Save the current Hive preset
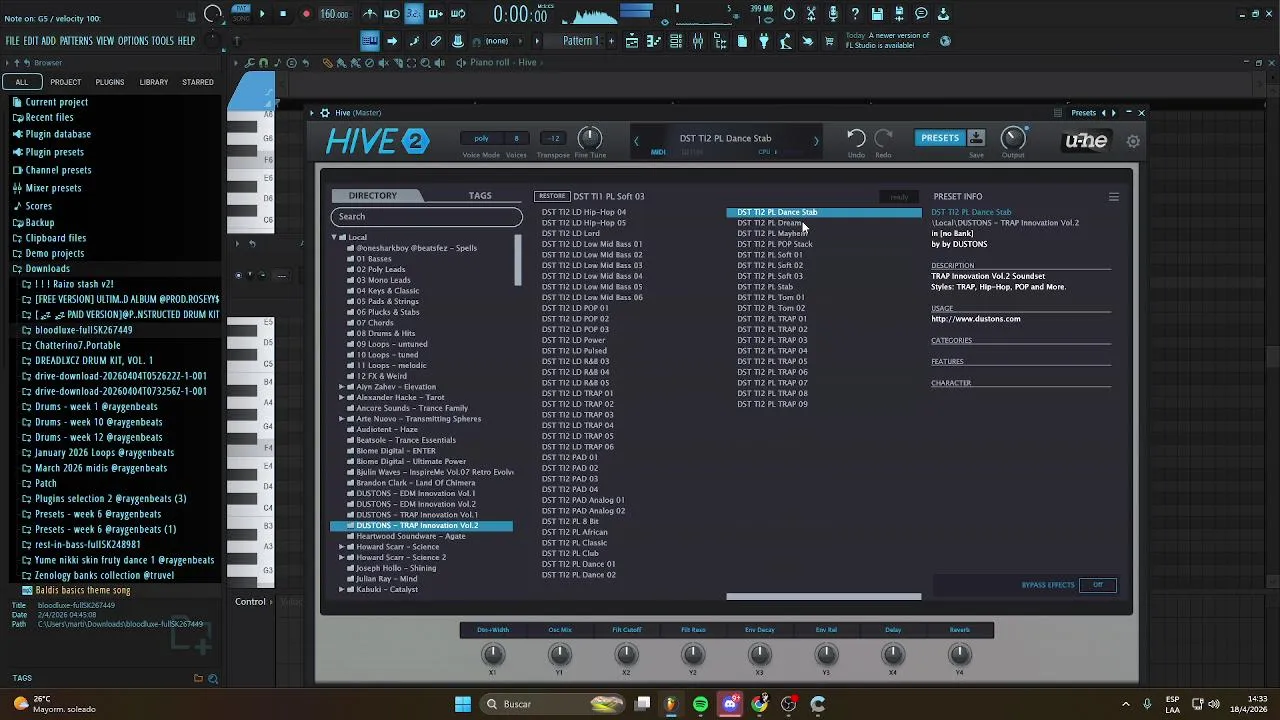The image size is (1280, 720). 976,138
